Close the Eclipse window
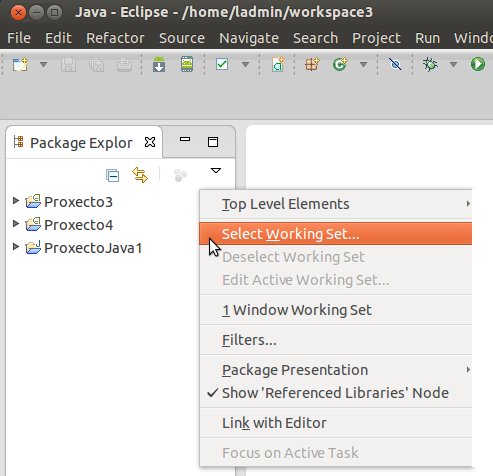 click(x=18, y=13)
